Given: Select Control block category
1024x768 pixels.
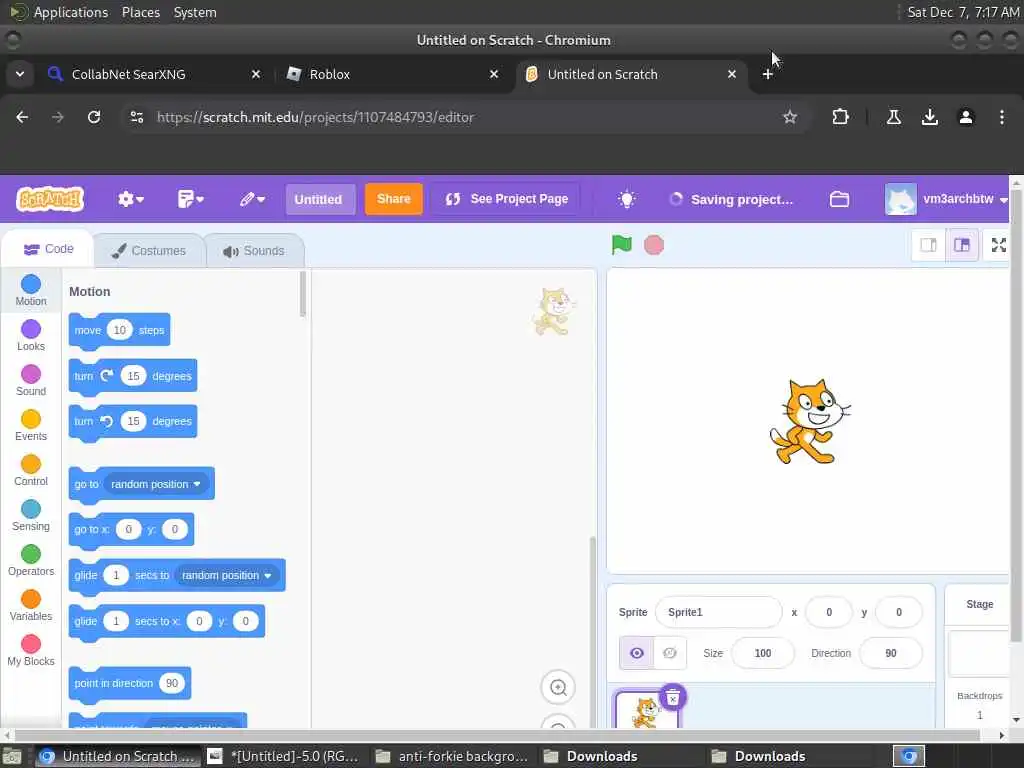Looking at the screenshot, I should [31, 471].
